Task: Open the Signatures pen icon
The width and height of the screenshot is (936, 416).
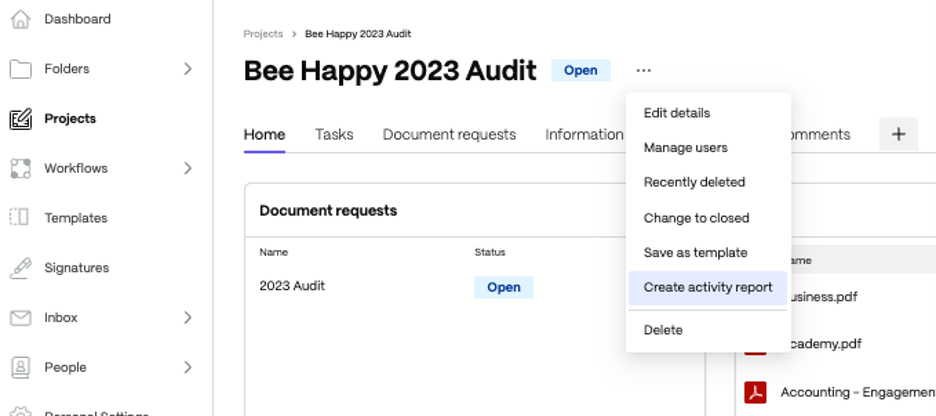Action: 20,268
